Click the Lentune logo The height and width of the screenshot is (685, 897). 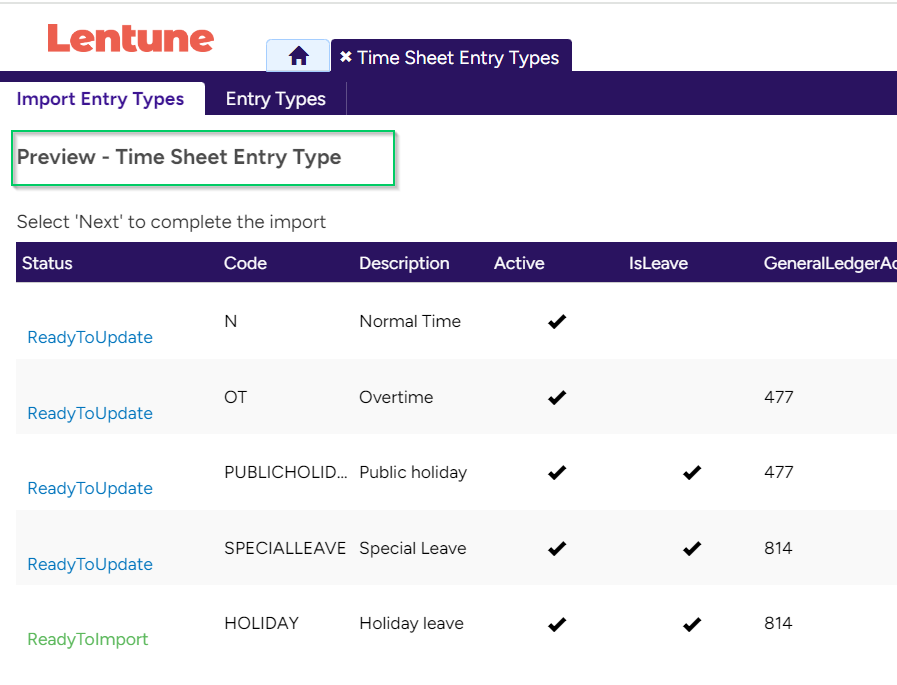tap(130, 38)
